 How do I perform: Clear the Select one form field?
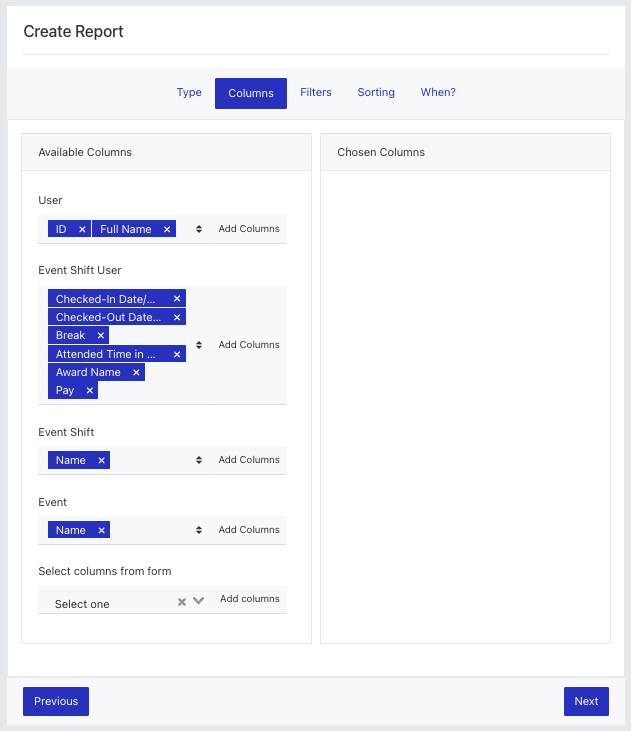coord(182,602)
